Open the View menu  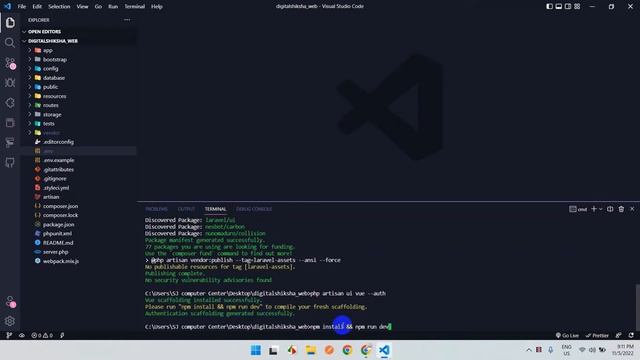(82, 7)
